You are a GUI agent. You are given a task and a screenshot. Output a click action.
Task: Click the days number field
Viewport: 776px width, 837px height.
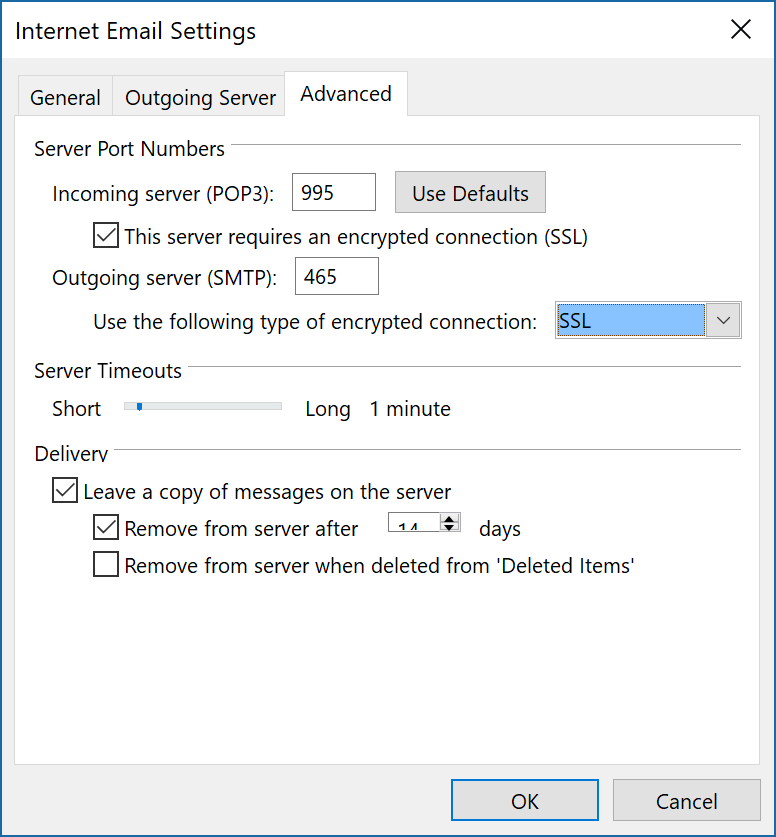click(x=412, y=525)
